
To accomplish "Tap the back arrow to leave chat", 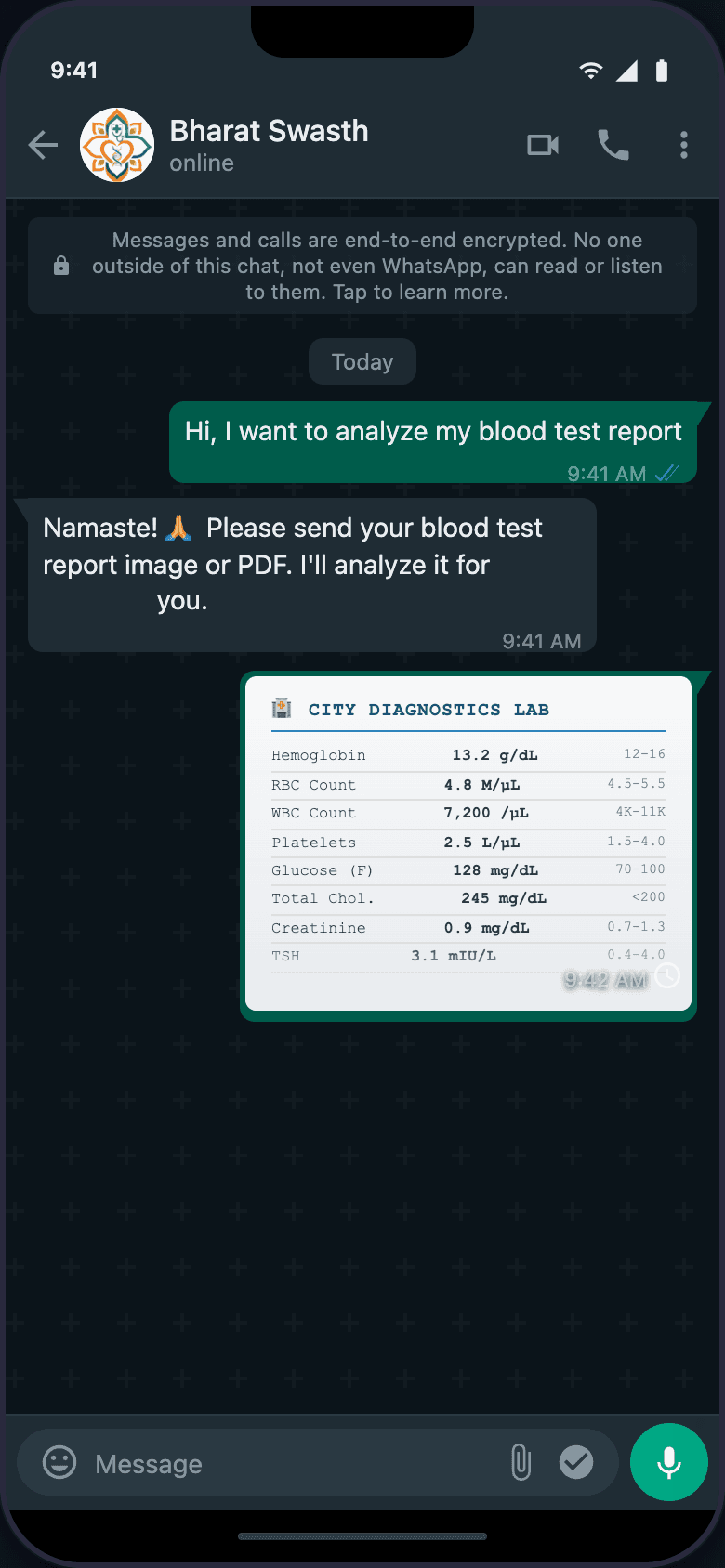I will point(43,145).
